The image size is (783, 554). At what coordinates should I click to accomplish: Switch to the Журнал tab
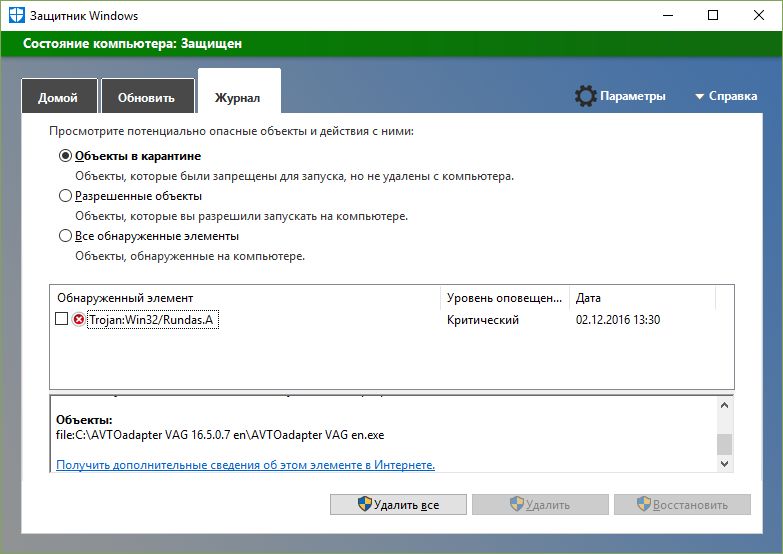(238, 98)
